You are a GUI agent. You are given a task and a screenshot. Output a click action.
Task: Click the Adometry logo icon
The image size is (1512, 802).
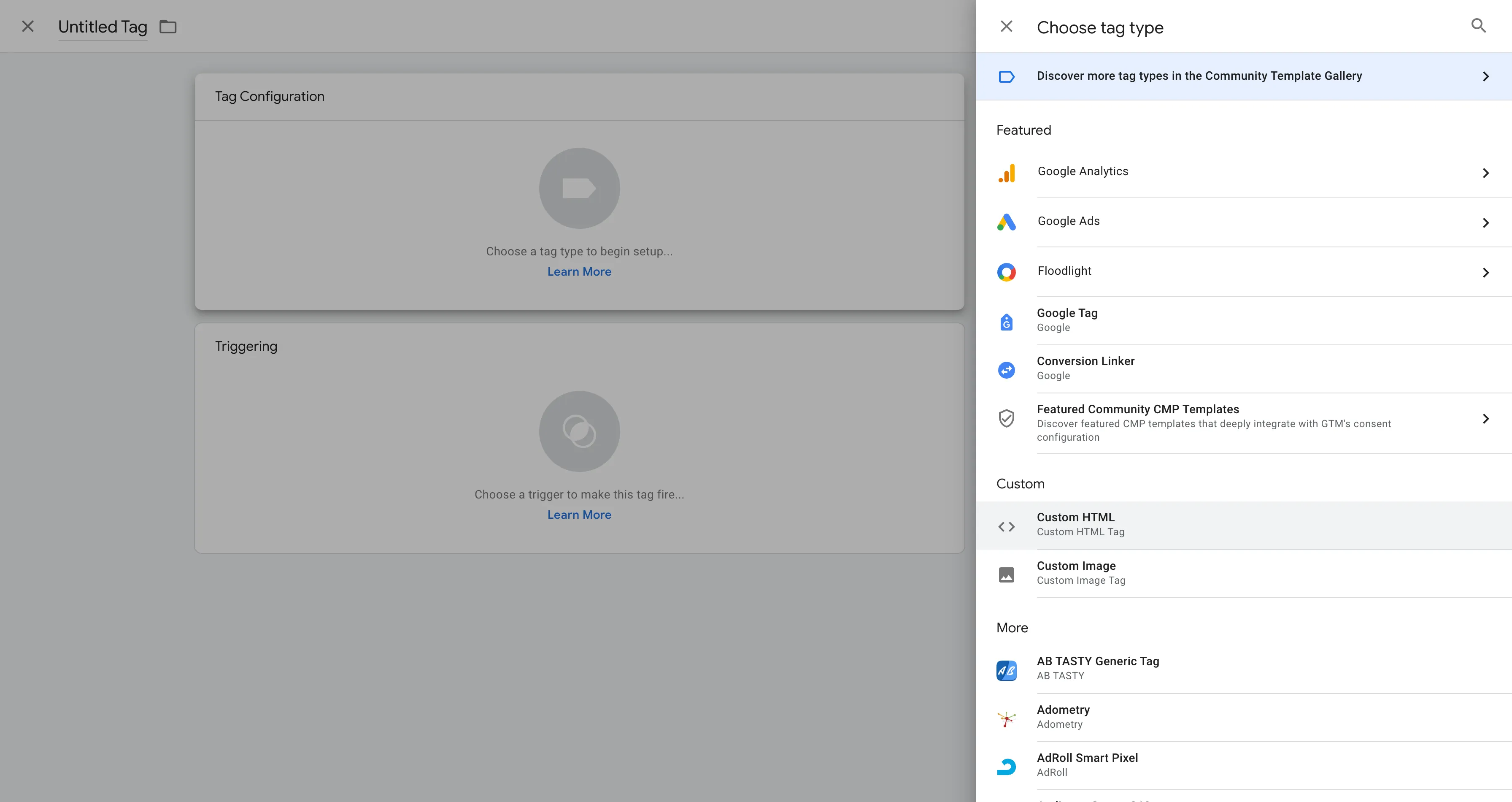(x=1007, y=718)
